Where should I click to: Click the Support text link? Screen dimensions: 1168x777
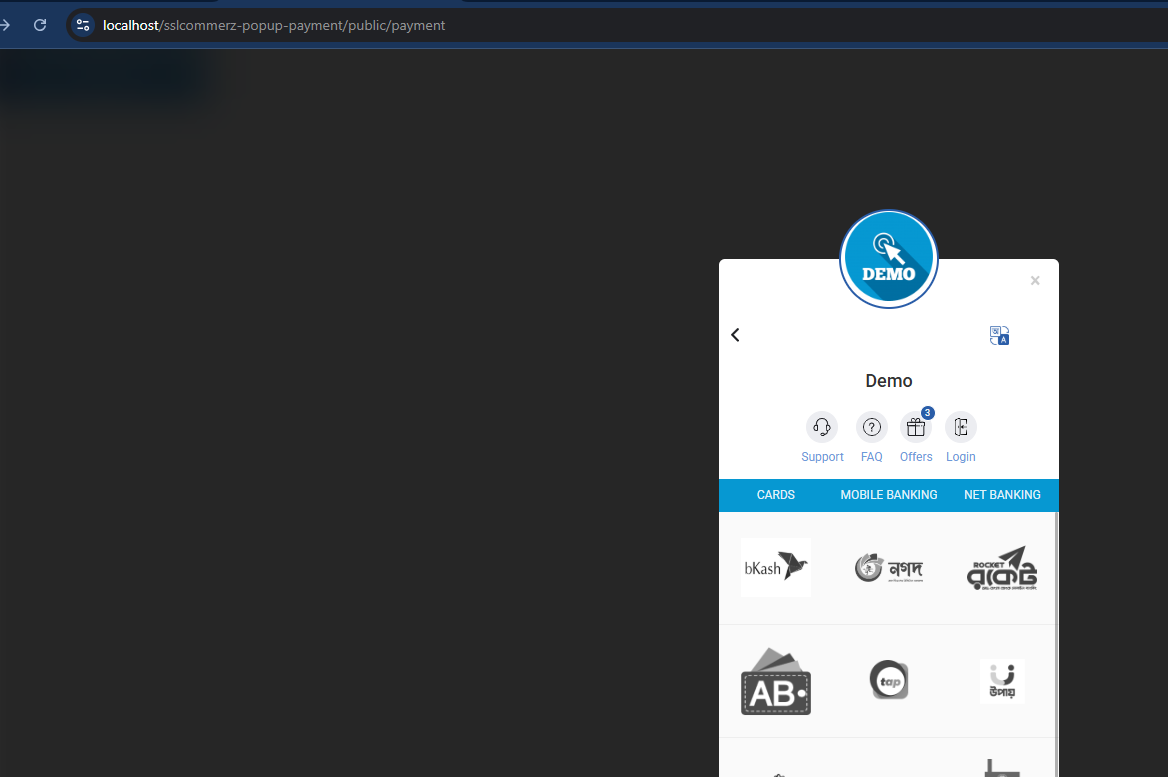(x=822, y=457)
